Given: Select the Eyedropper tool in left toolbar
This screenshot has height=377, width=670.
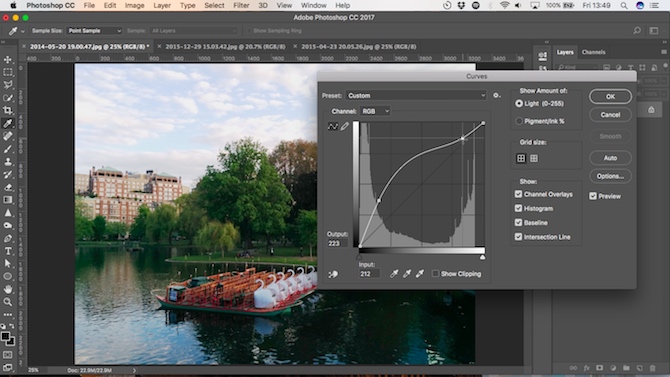Looking at the screenshot, I should click(x=8, y=123).
